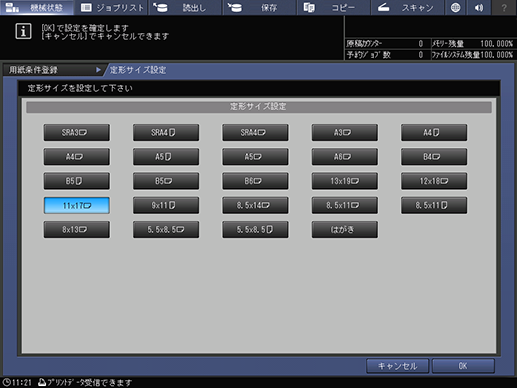
Task: Open the 読出し recall tab
Action: point(185,7)
